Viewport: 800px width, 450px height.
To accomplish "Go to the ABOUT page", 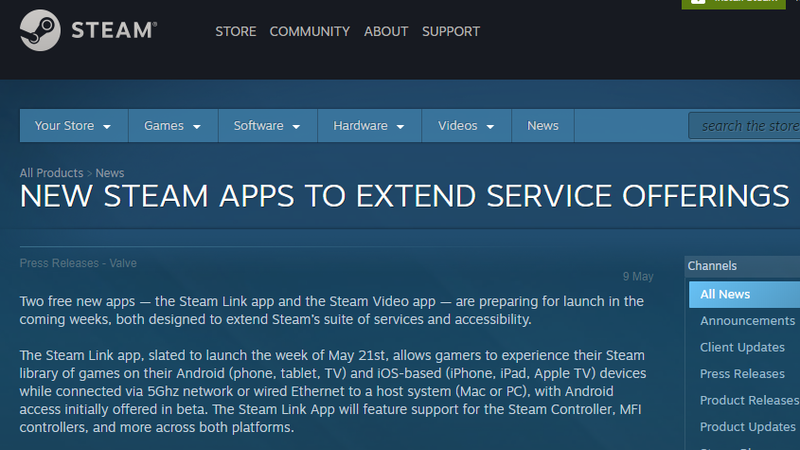I will pos(386,32).
